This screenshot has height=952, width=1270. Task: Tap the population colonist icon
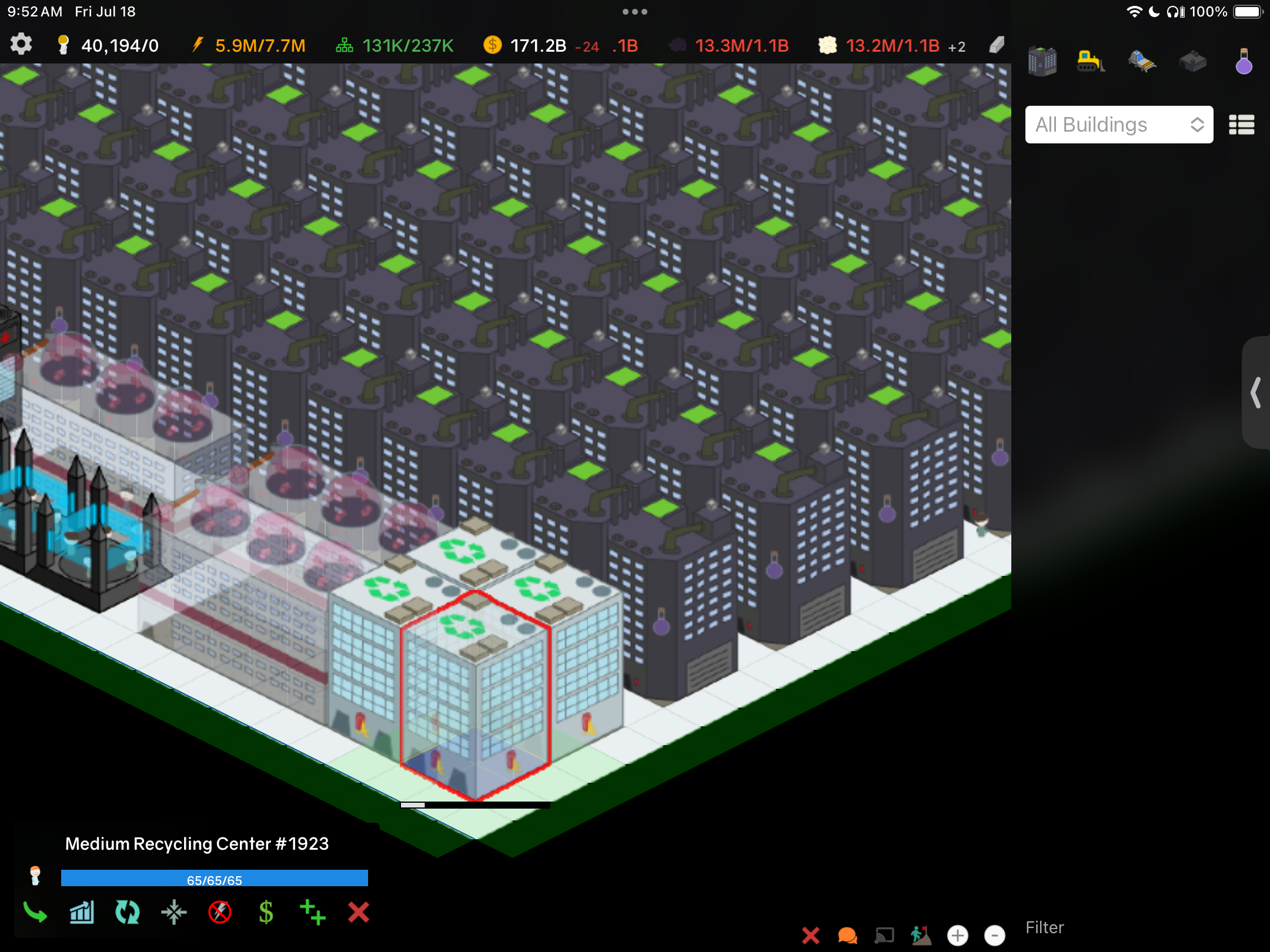point(63,45)
